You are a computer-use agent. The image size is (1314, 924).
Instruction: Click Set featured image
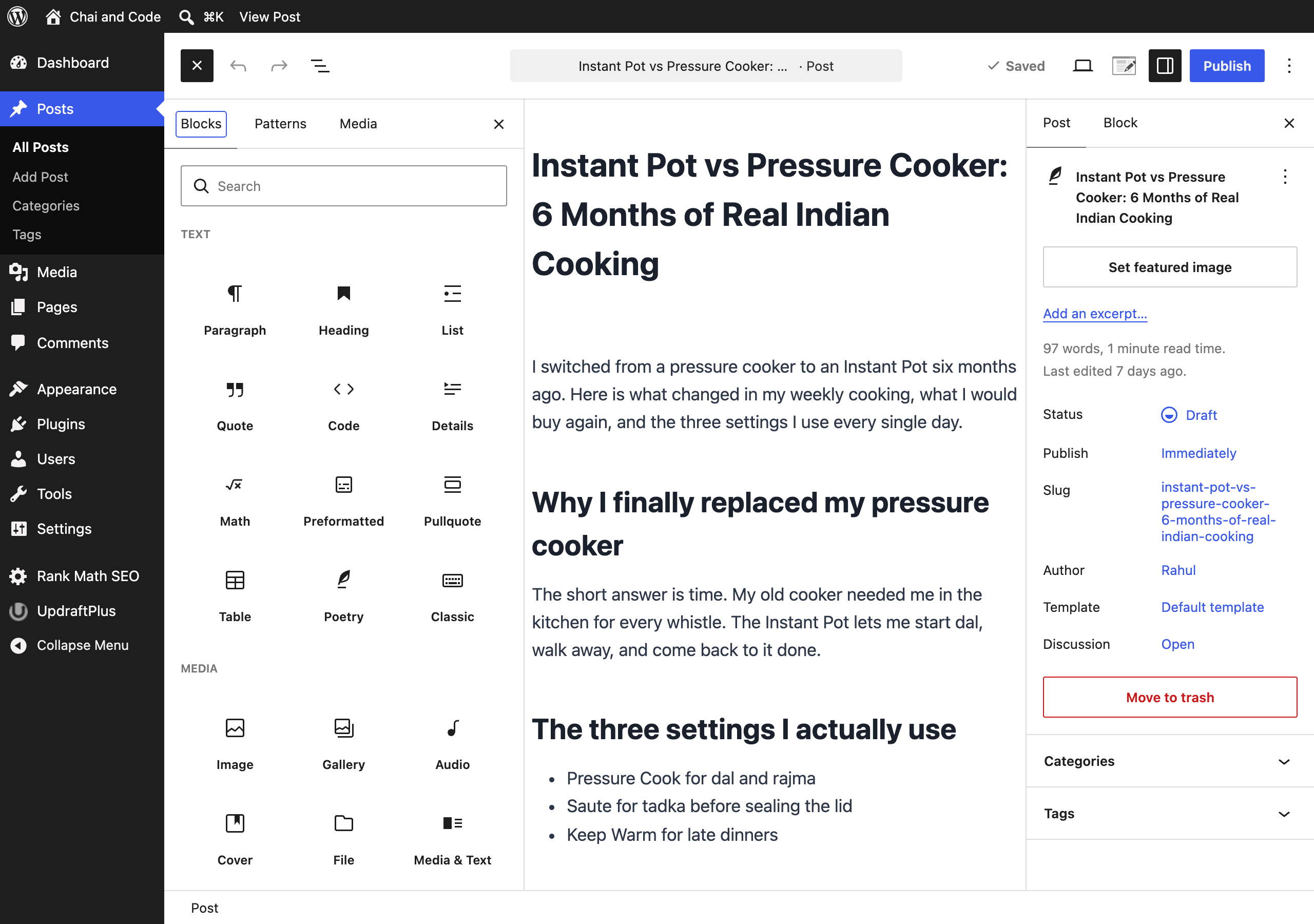(x=1169, y=267)
